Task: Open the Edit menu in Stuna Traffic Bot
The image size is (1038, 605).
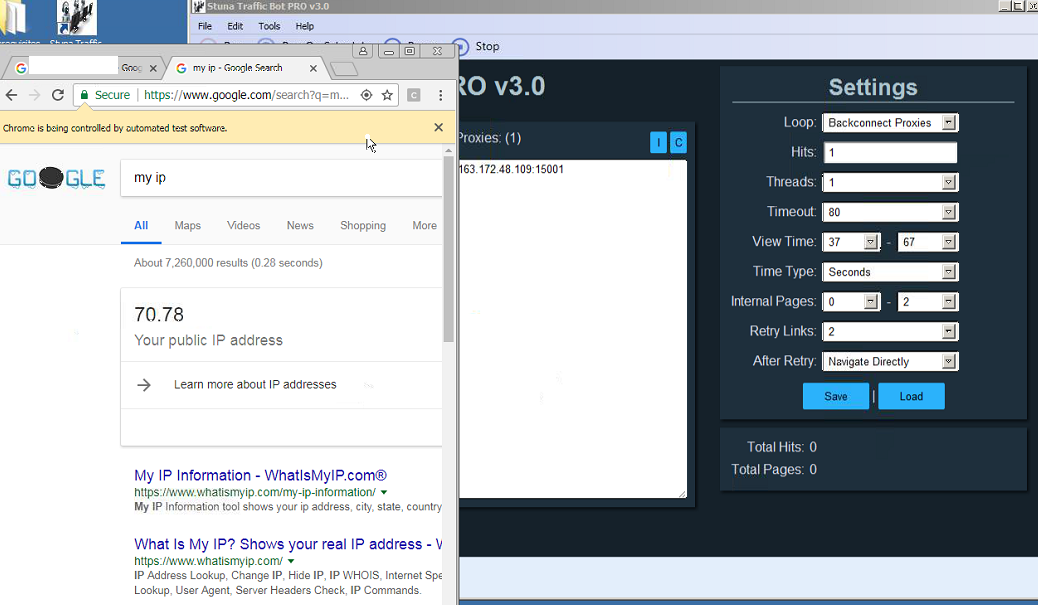Action: pyautogui.click(x=235, y=26)
